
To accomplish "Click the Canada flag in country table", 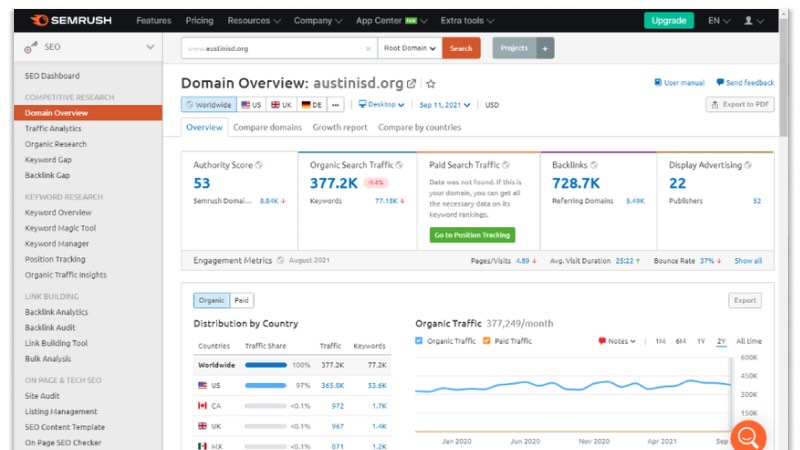I will pyautogui.click(x=203, y=406).
